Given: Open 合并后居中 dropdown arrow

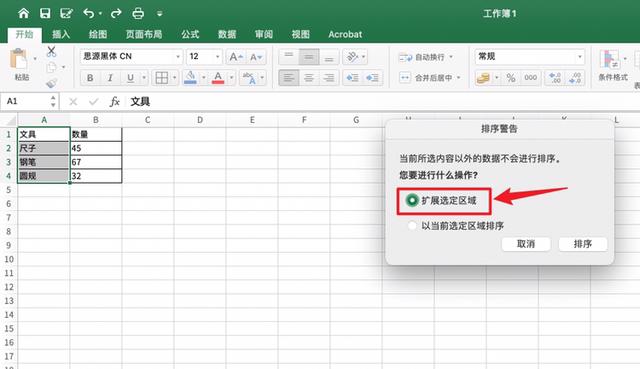Looking at the screenshot, I should pyautogui.click(x=458, y=78).
